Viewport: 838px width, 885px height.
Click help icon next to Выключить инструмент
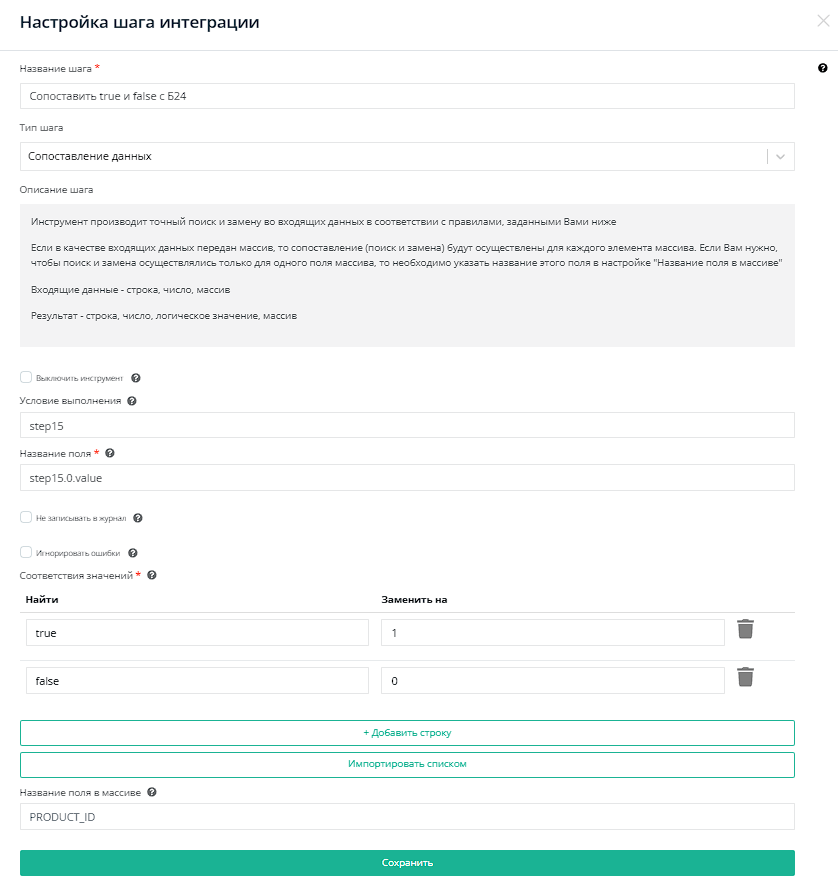tap(136, 379)
